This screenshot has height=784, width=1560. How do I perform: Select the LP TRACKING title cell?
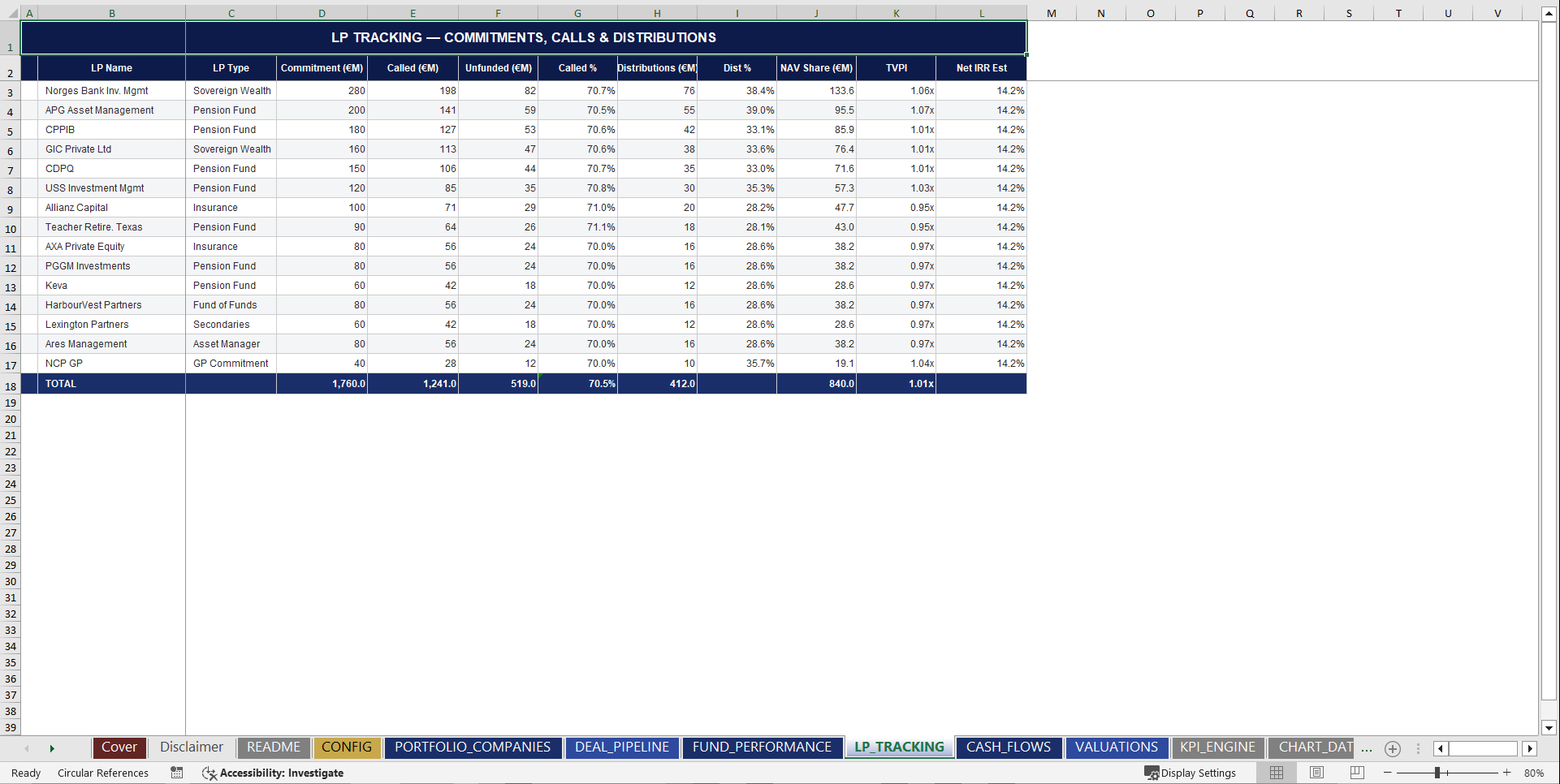(x=524, y=37)
